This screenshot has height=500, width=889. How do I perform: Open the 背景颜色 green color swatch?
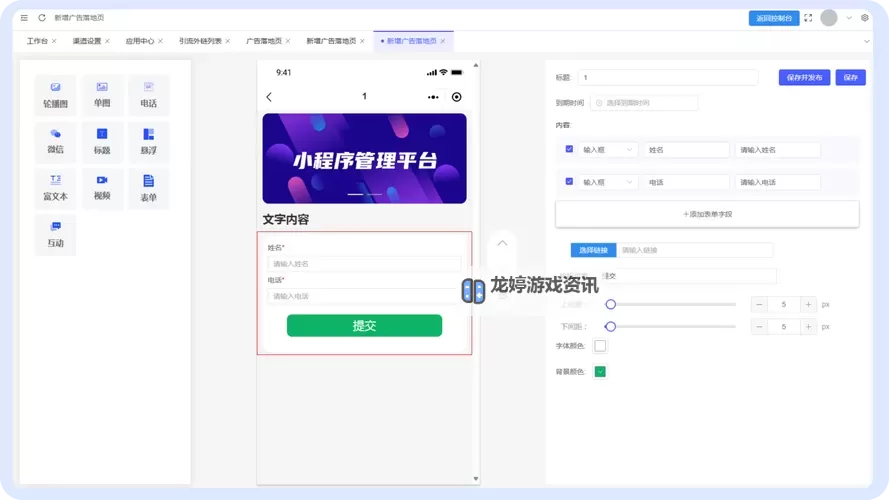tap(600, 372)
